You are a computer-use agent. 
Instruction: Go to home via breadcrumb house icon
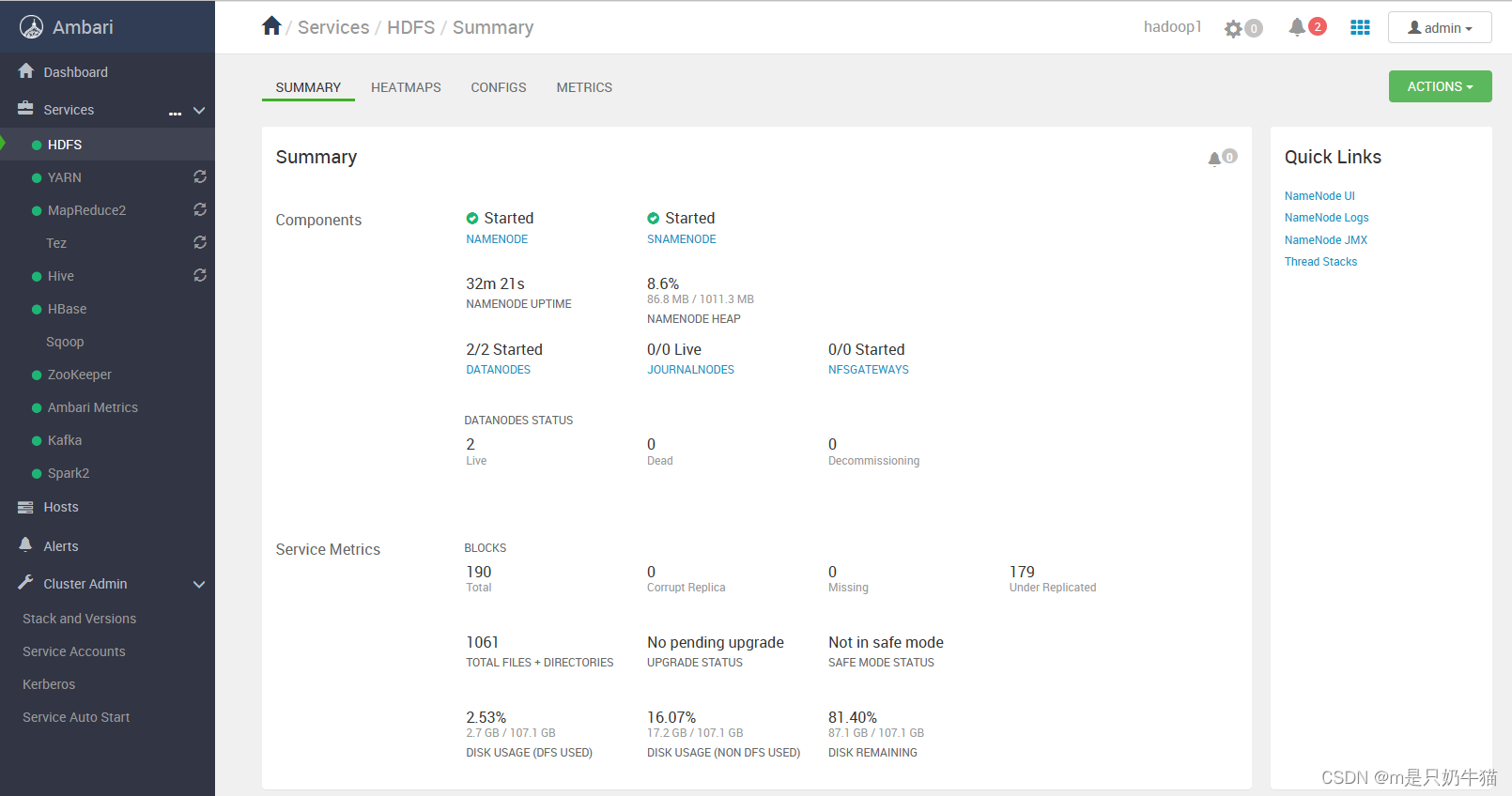[271, 26]
